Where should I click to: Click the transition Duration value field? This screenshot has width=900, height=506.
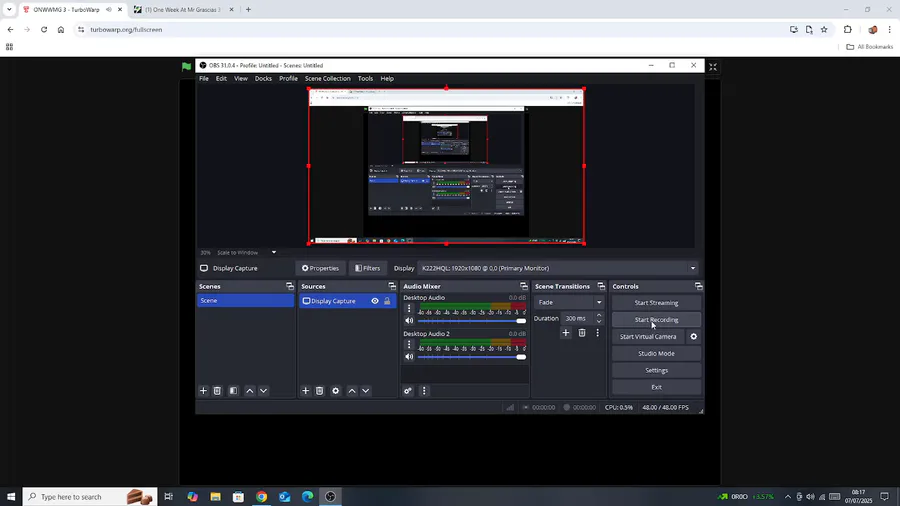click(577, 318)
